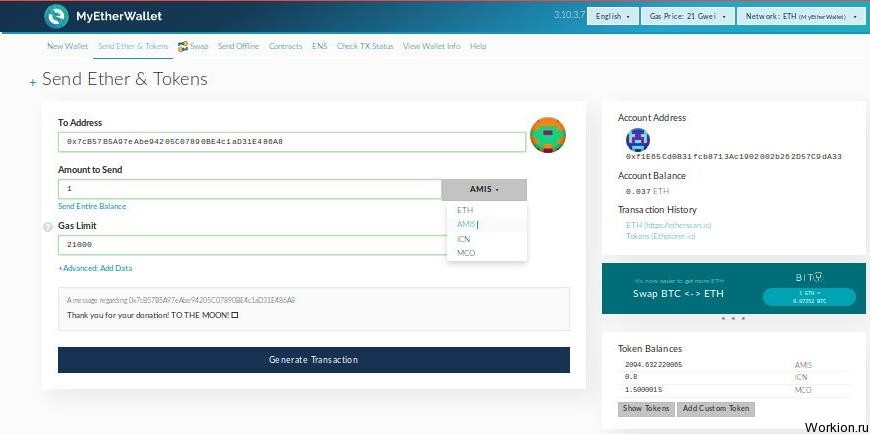
Task: Click the version number 3.10.3.7
Action: point(569,15)
